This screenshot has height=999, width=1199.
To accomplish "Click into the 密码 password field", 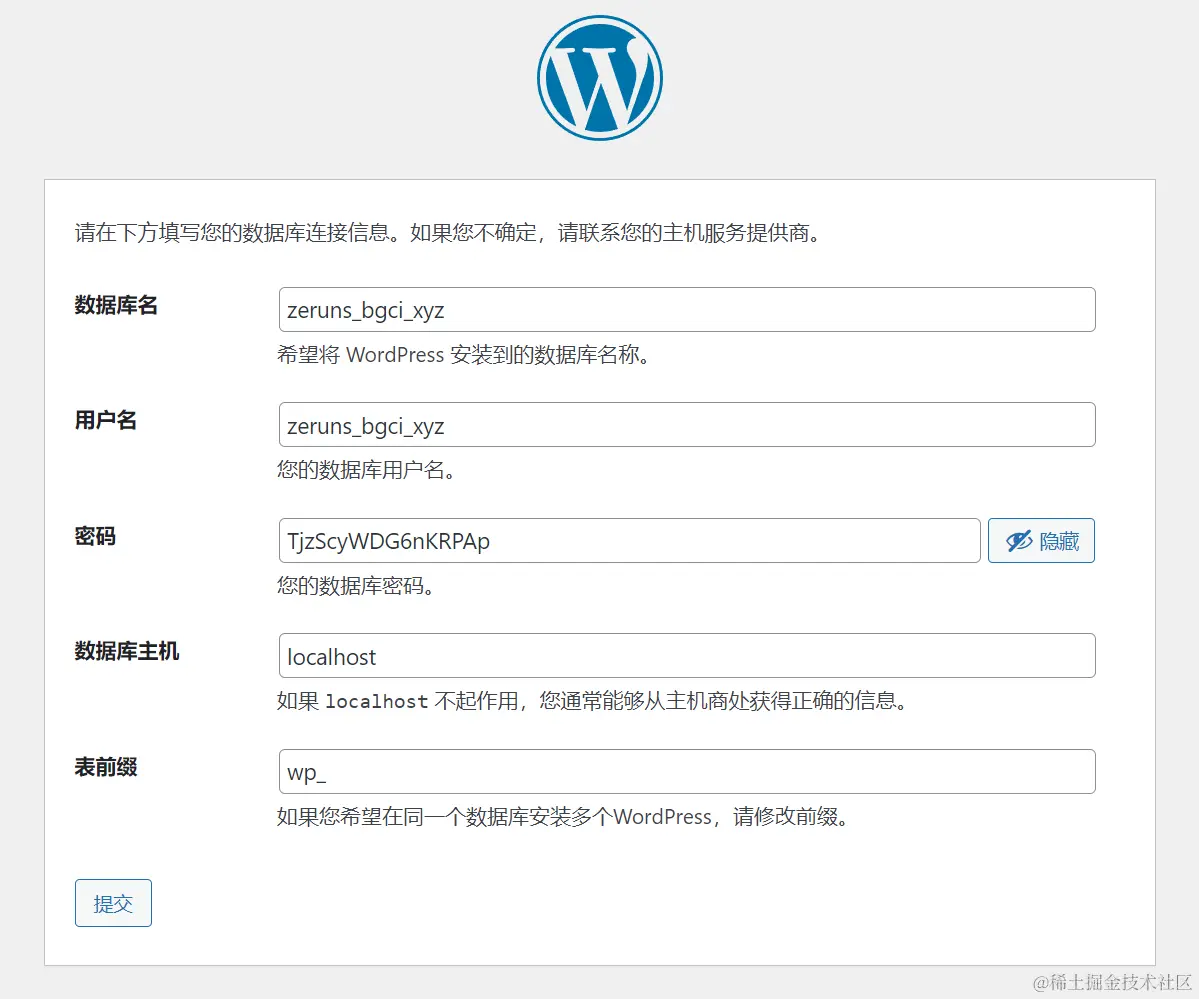I will coord(629,541).
